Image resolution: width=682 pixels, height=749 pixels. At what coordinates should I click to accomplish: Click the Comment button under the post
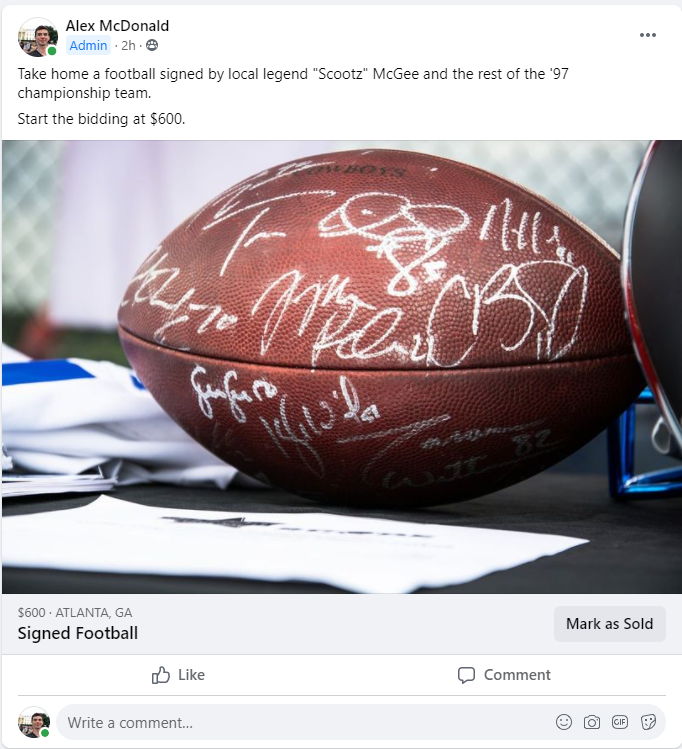coord(504,675)
